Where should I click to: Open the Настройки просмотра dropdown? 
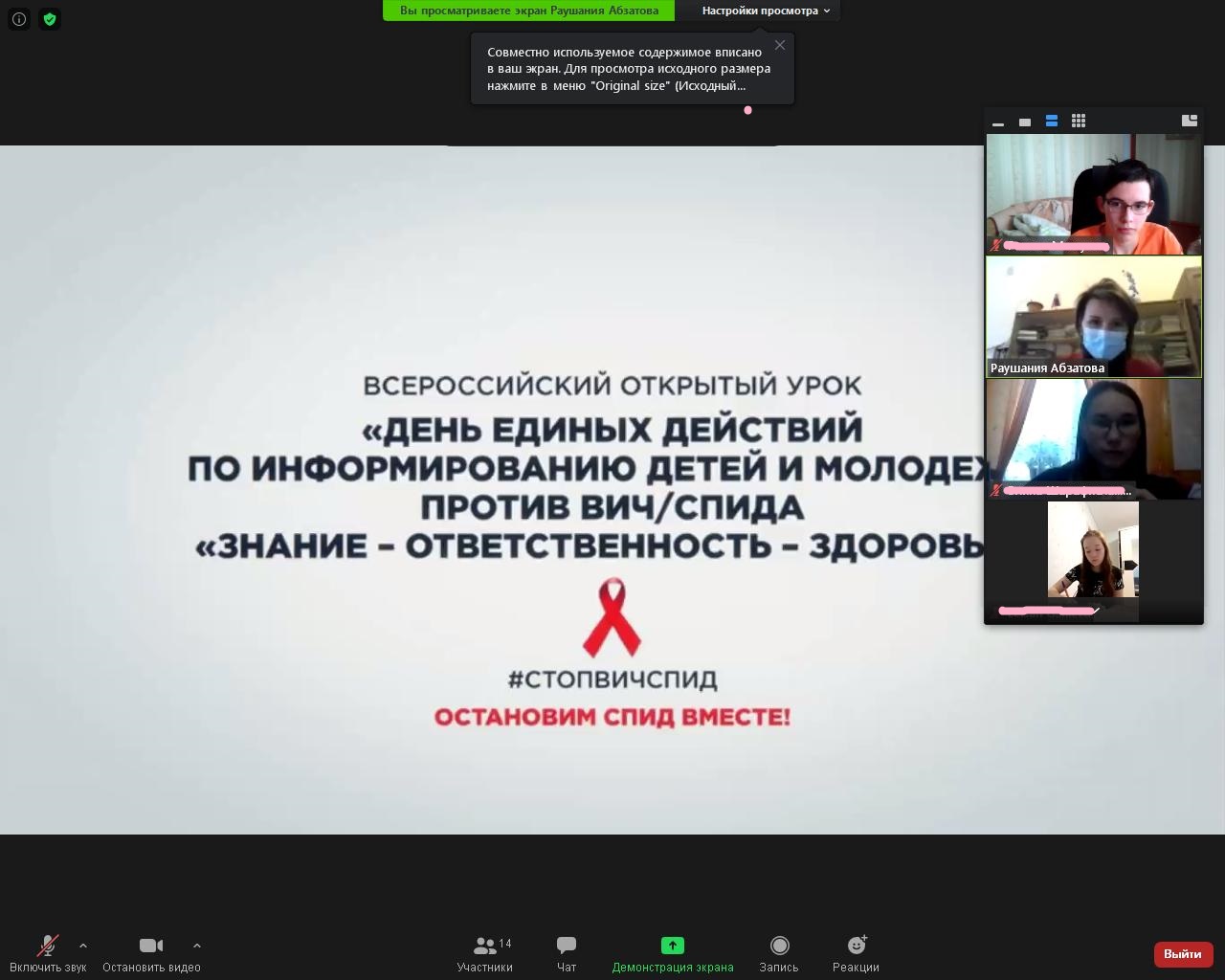point(766,11)
